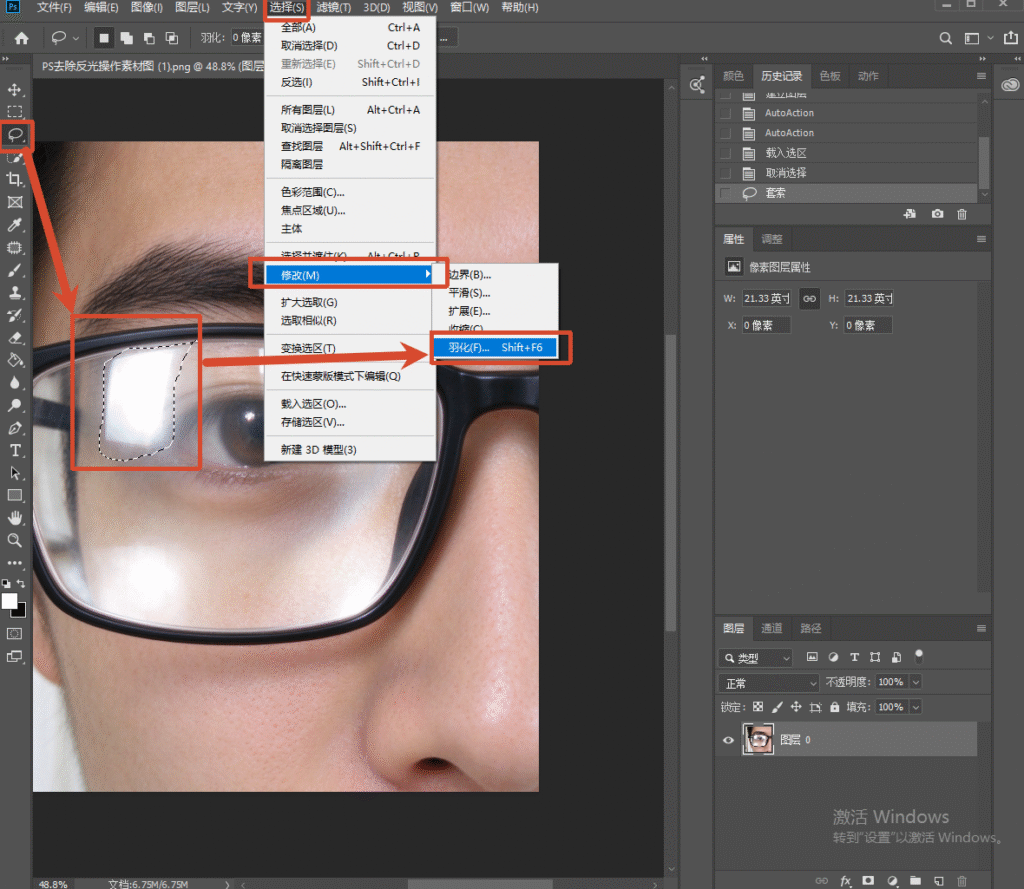This screenshot has width=1024, height=889.
Task: Select the Move tool
Action: 14,89
